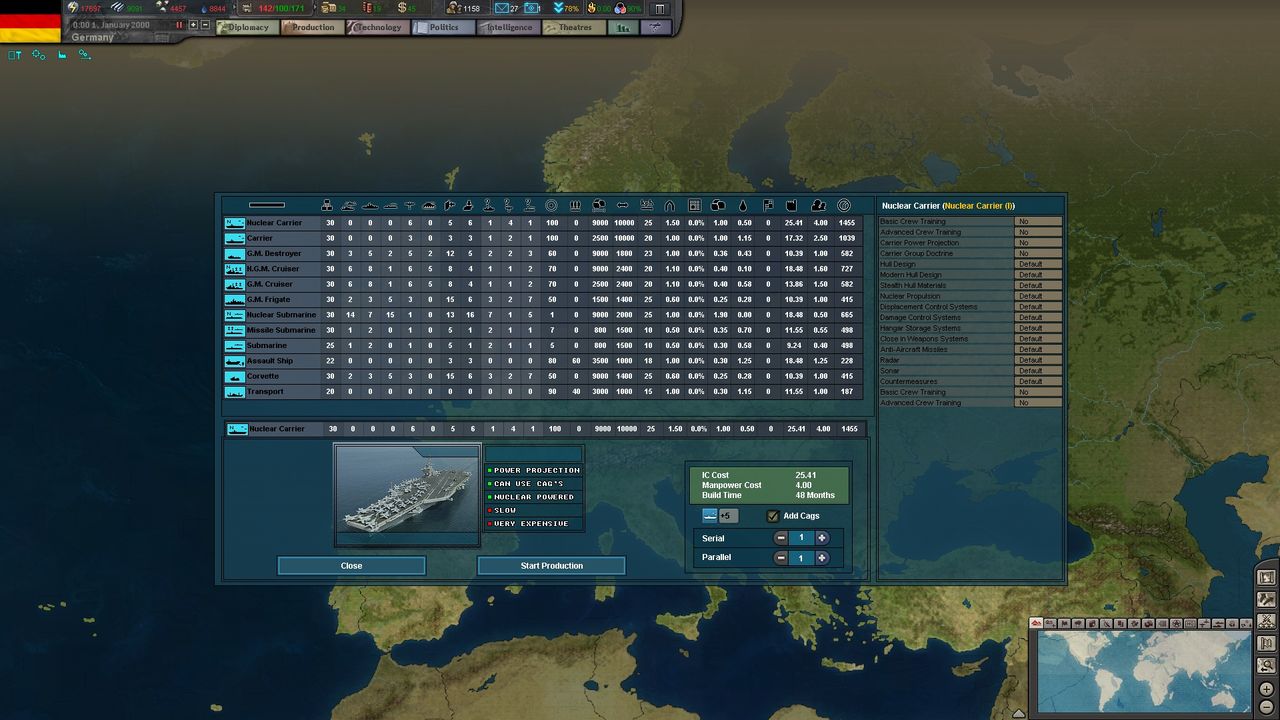
Task: Select the Transport row
Action: click(x=542, y=391)
